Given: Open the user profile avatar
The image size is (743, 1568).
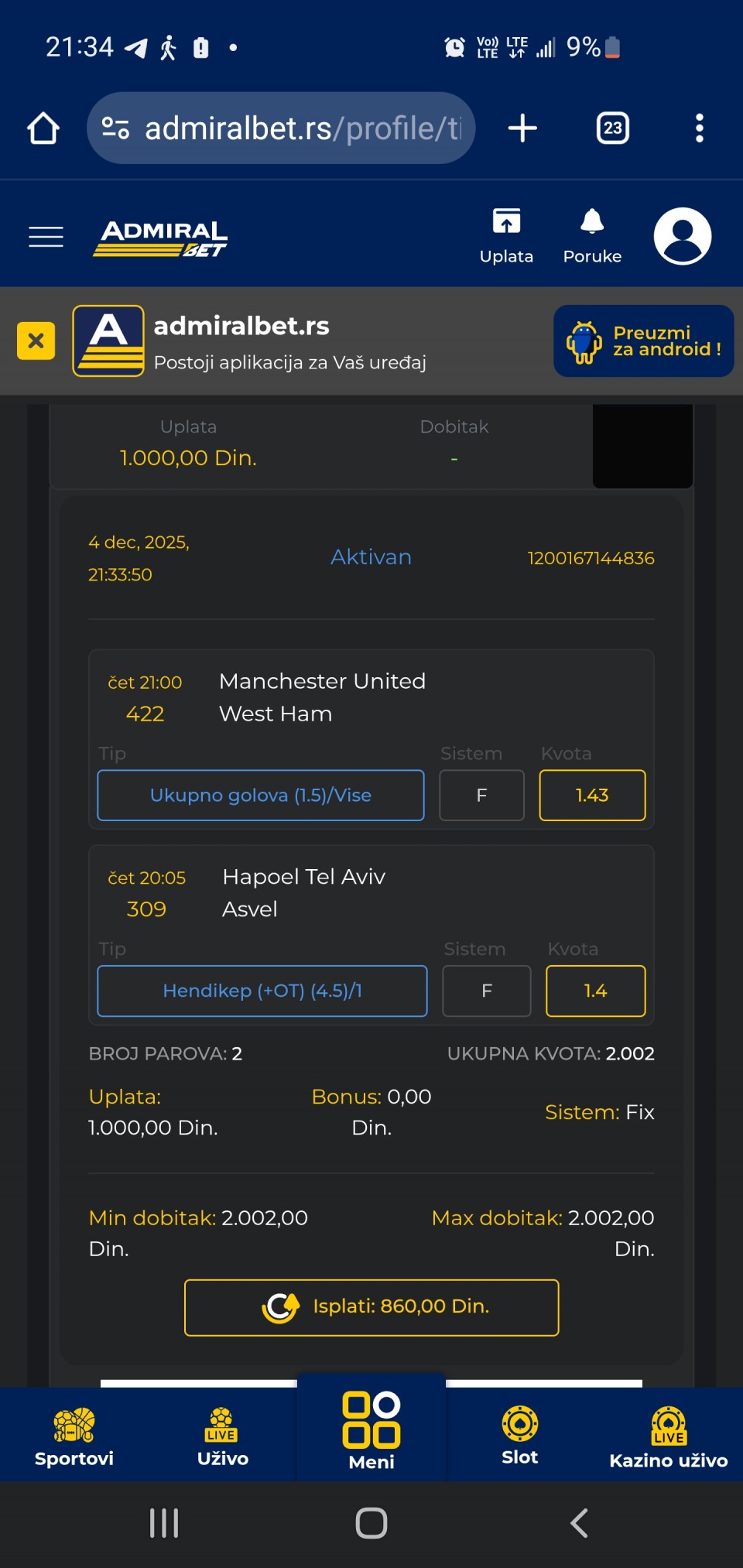Looking at the screenshot, I should point(682,236).
